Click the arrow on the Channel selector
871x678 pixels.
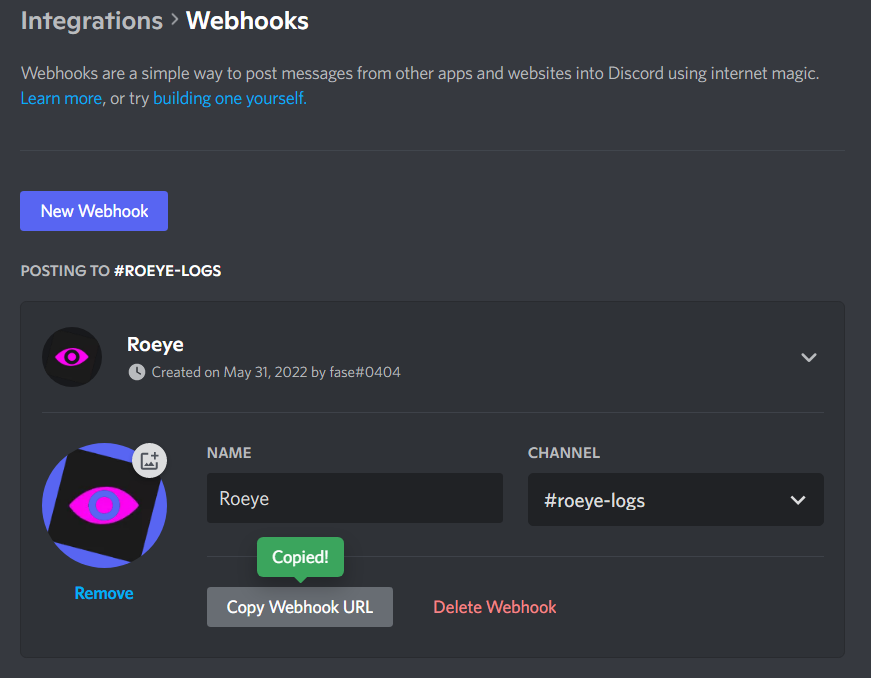click(x=798, y=500)
